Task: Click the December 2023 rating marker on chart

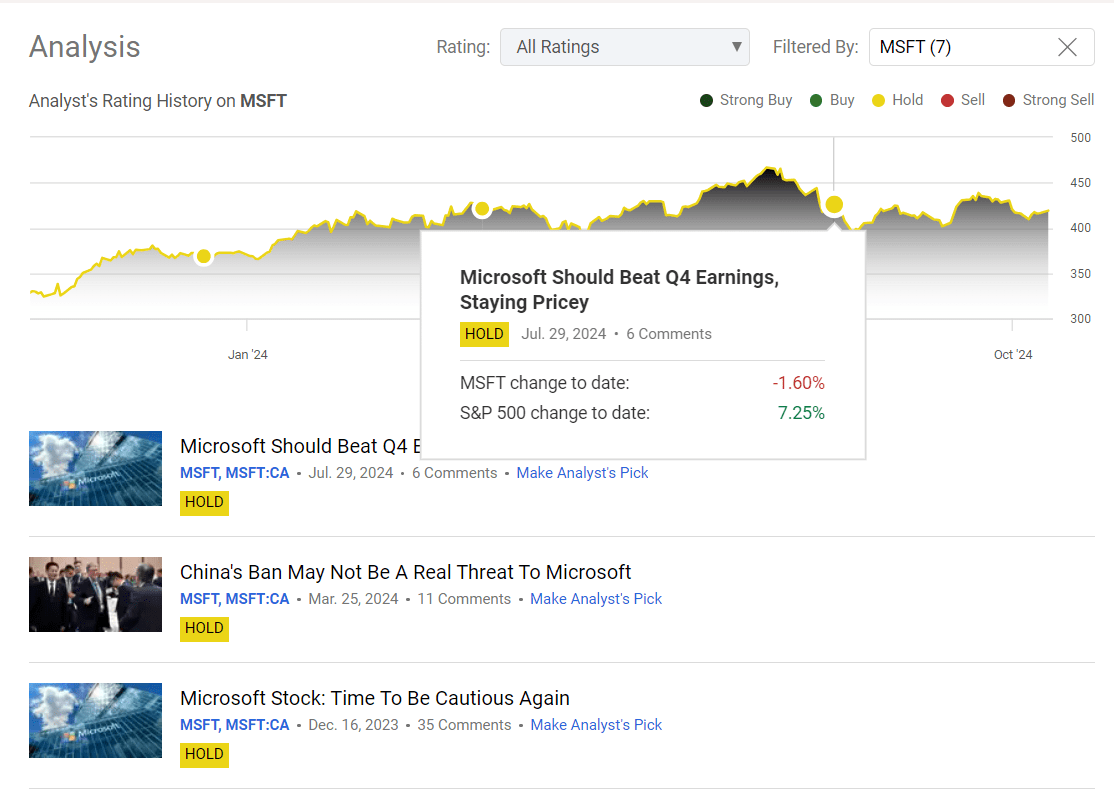Action: tap(204, 257)
